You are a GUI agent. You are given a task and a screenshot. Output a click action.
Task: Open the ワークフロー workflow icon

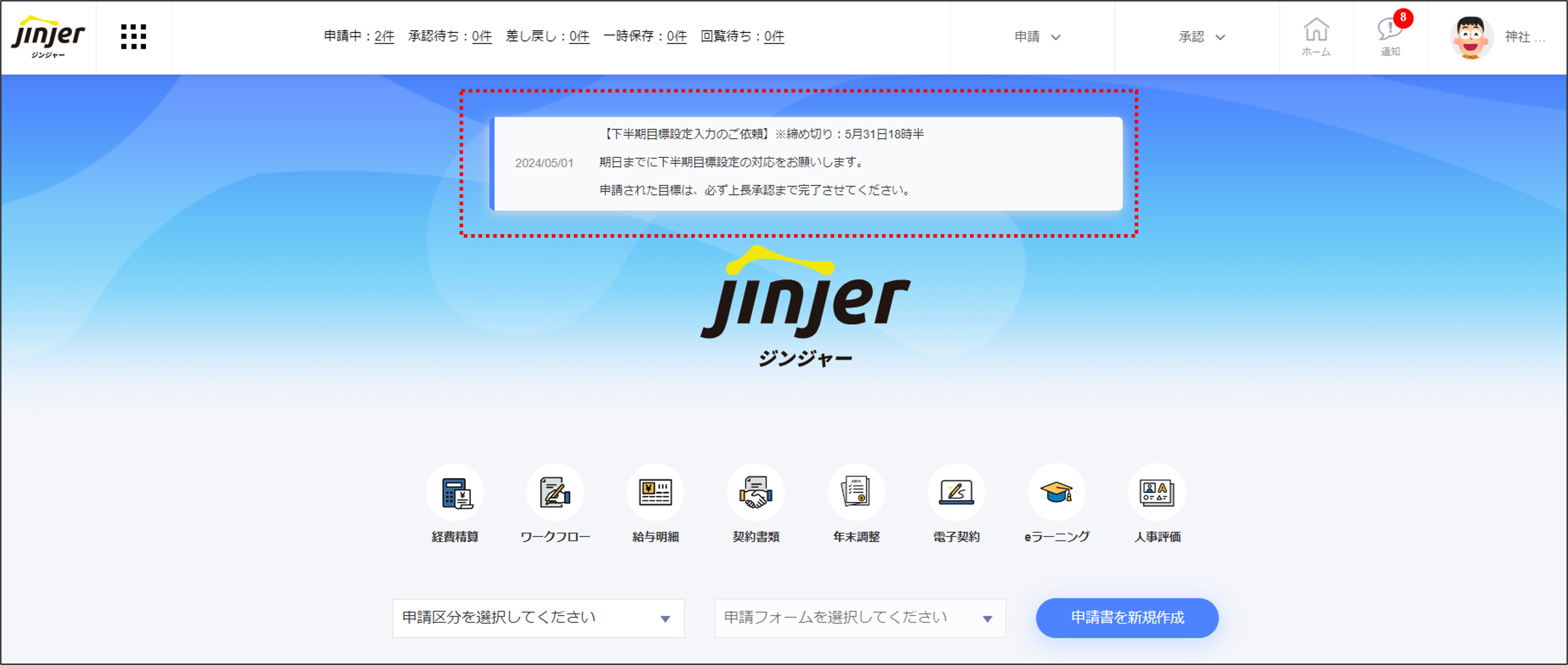pos(555,492)
